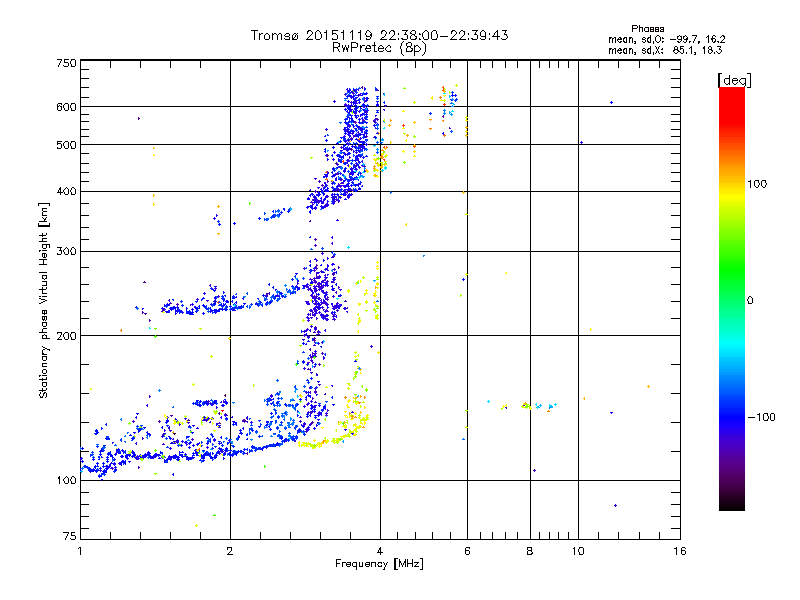
Task: Select the "mean, sd,X: 85.1, 18.3" line
Action: (x=665, y=50)
